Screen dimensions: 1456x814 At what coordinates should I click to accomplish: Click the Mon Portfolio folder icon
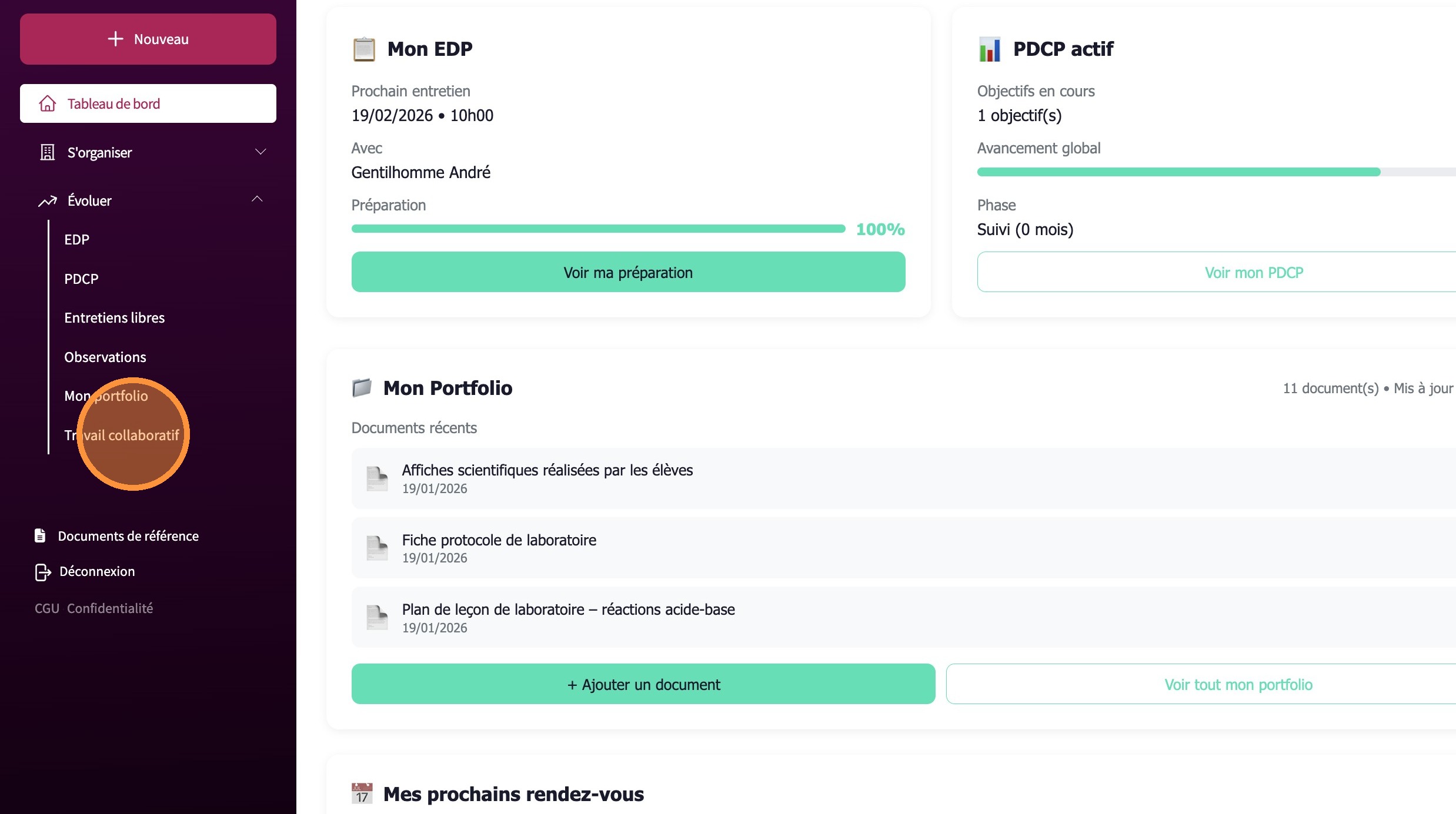click(x=362, y=388)
